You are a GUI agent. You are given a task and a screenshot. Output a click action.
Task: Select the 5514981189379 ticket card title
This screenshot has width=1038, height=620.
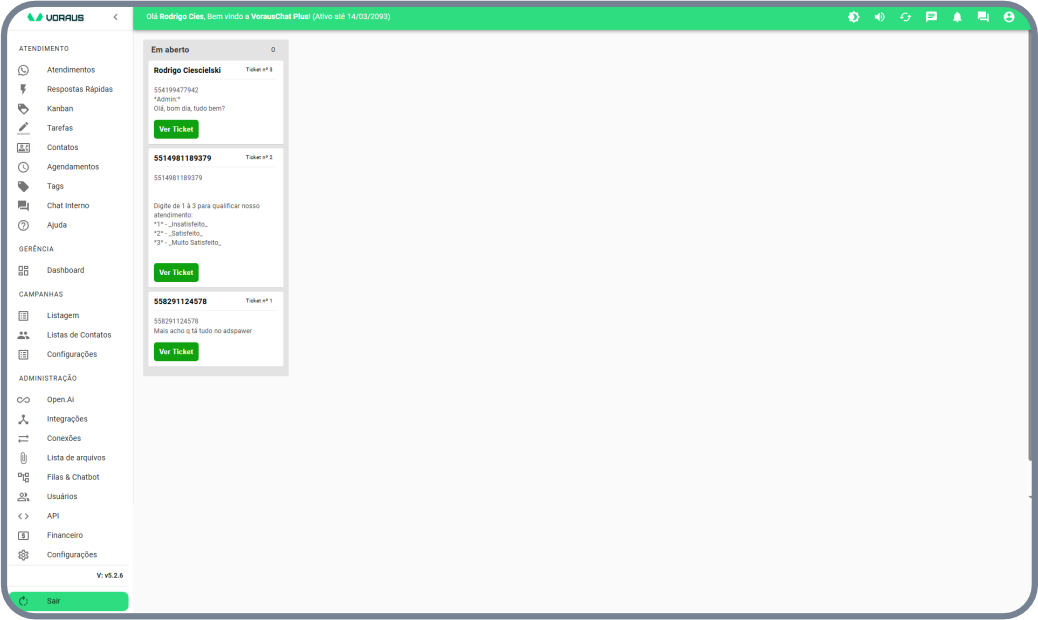tap(182, 158)
